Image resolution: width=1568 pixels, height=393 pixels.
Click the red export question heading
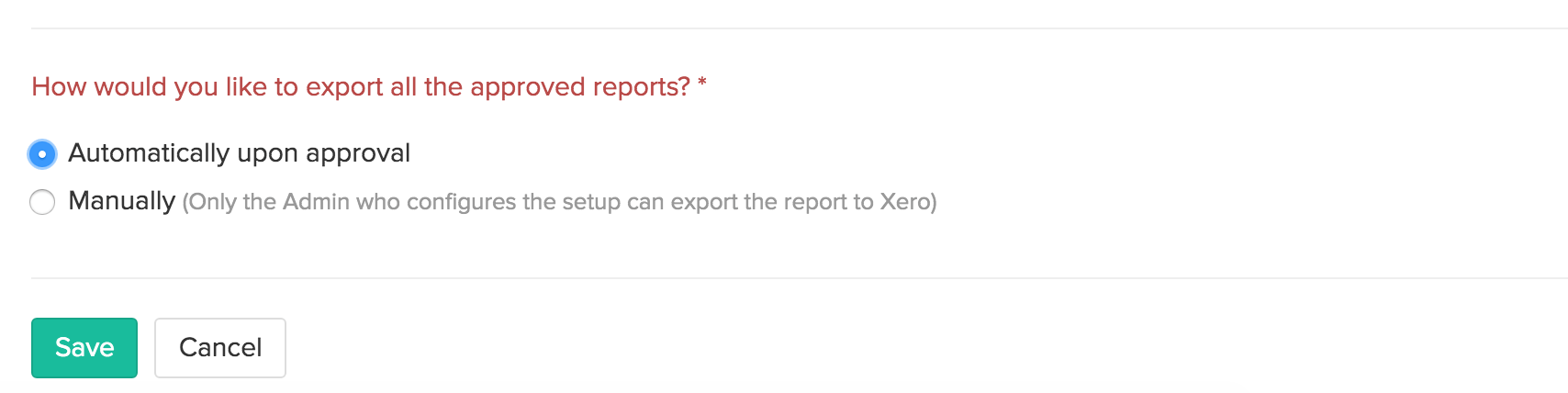pos(360,87)
